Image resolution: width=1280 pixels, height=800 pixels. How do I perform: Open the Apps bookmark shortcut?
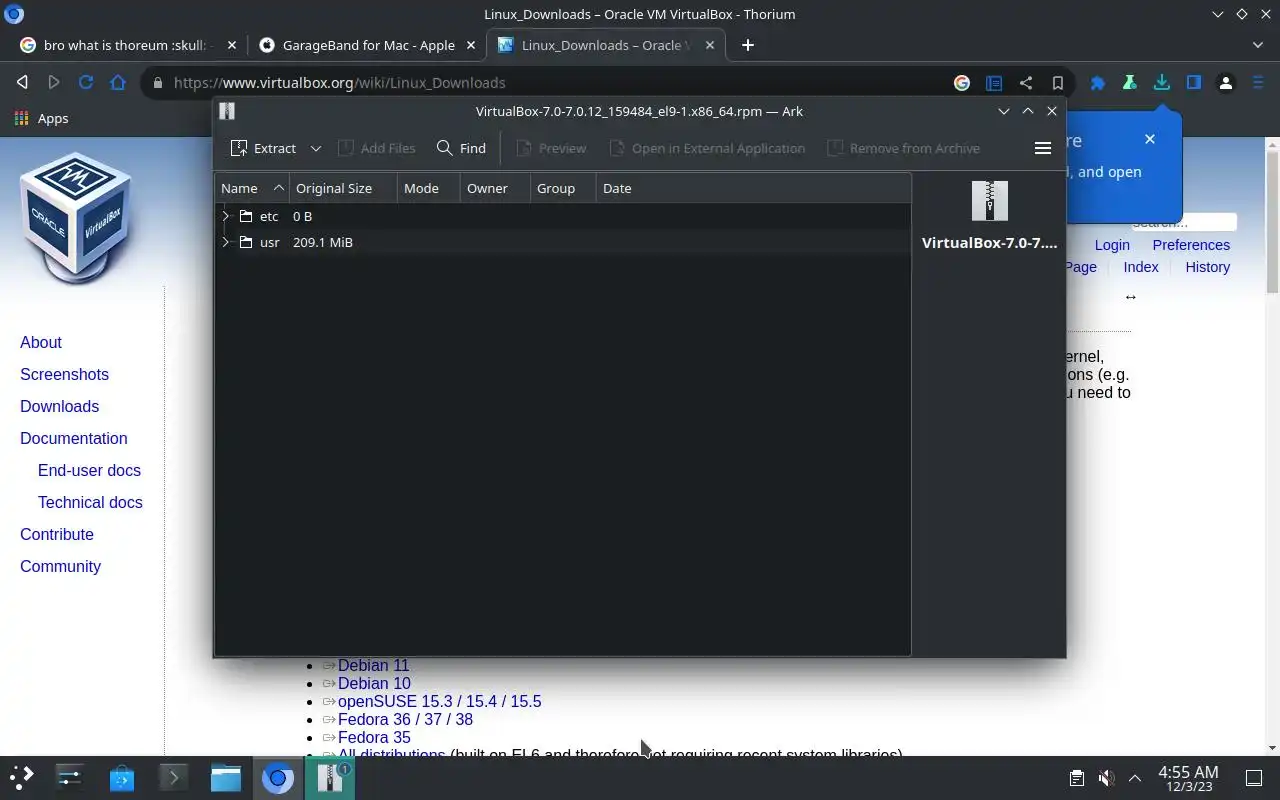tap(42, 118)
